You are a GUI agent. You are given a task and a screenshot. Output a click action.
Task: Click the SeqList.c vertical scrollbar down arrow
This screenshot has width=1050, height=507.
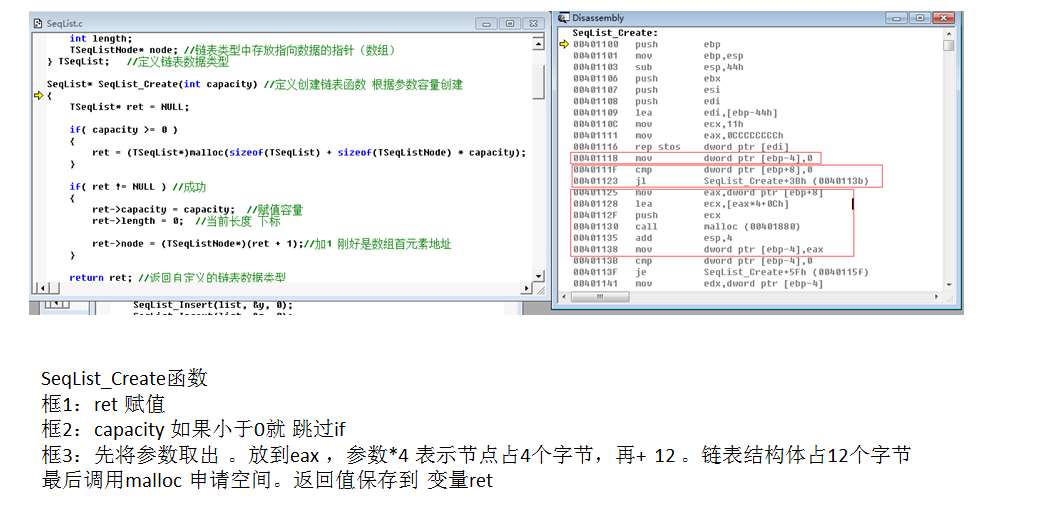pos(538,276)
